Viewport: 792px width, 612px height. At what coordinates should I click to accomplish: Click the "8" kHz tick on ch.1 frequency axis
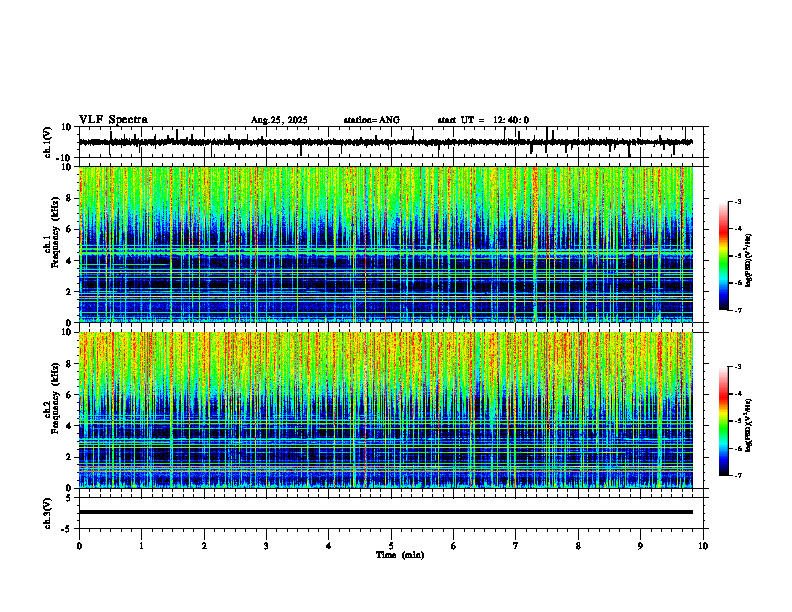tap(69, 198)
